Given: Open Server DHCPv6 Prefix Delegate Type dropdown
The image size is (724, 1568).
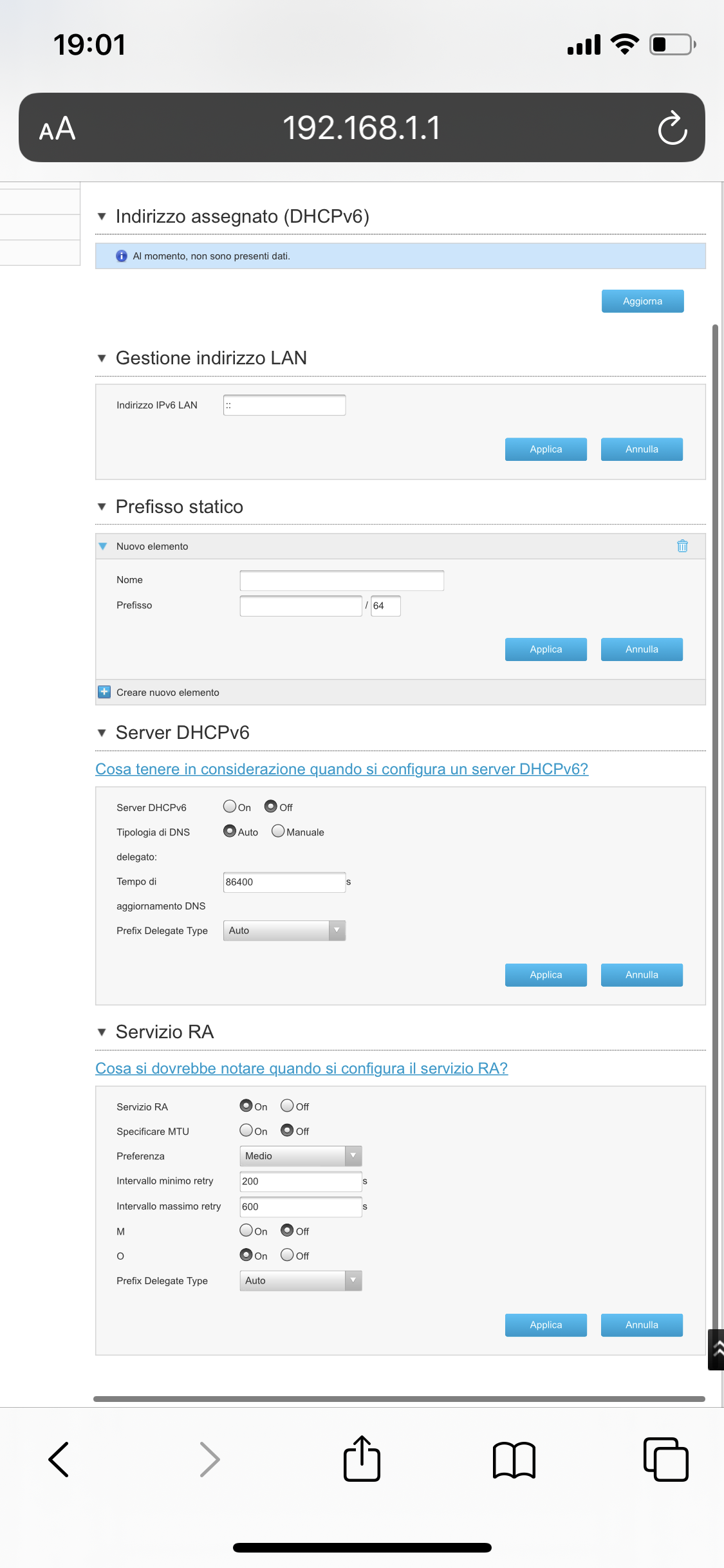Looking at the screenshot, I should pyautogui.click(x=284, y=931).
